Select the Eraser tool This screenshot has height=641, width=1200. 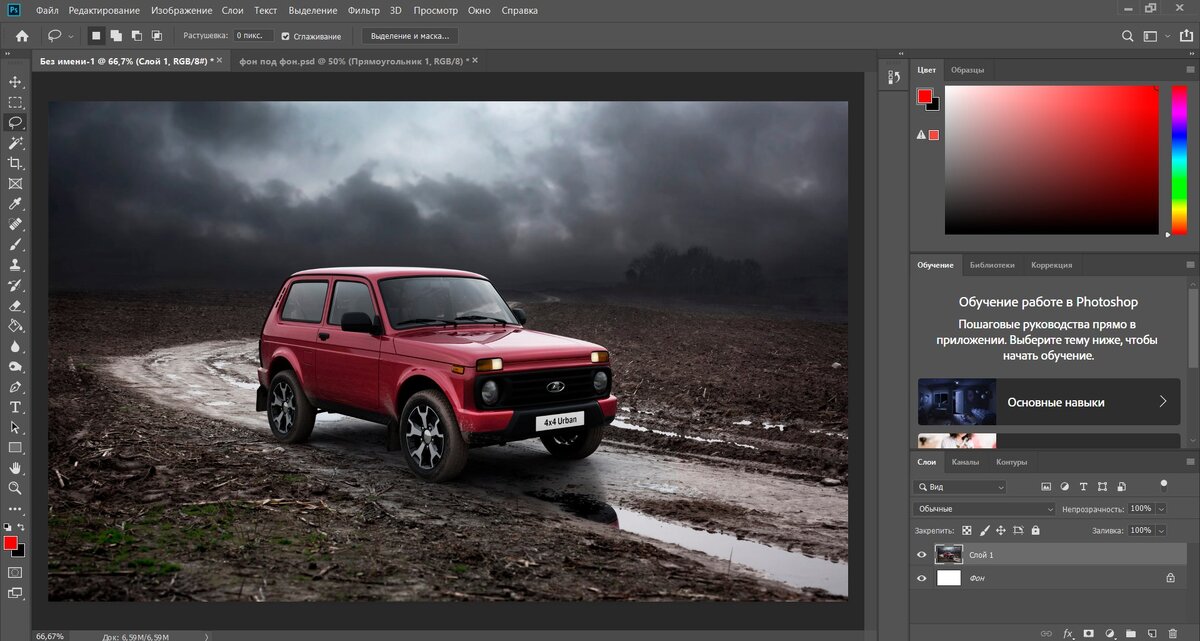[x=15, y=305]
